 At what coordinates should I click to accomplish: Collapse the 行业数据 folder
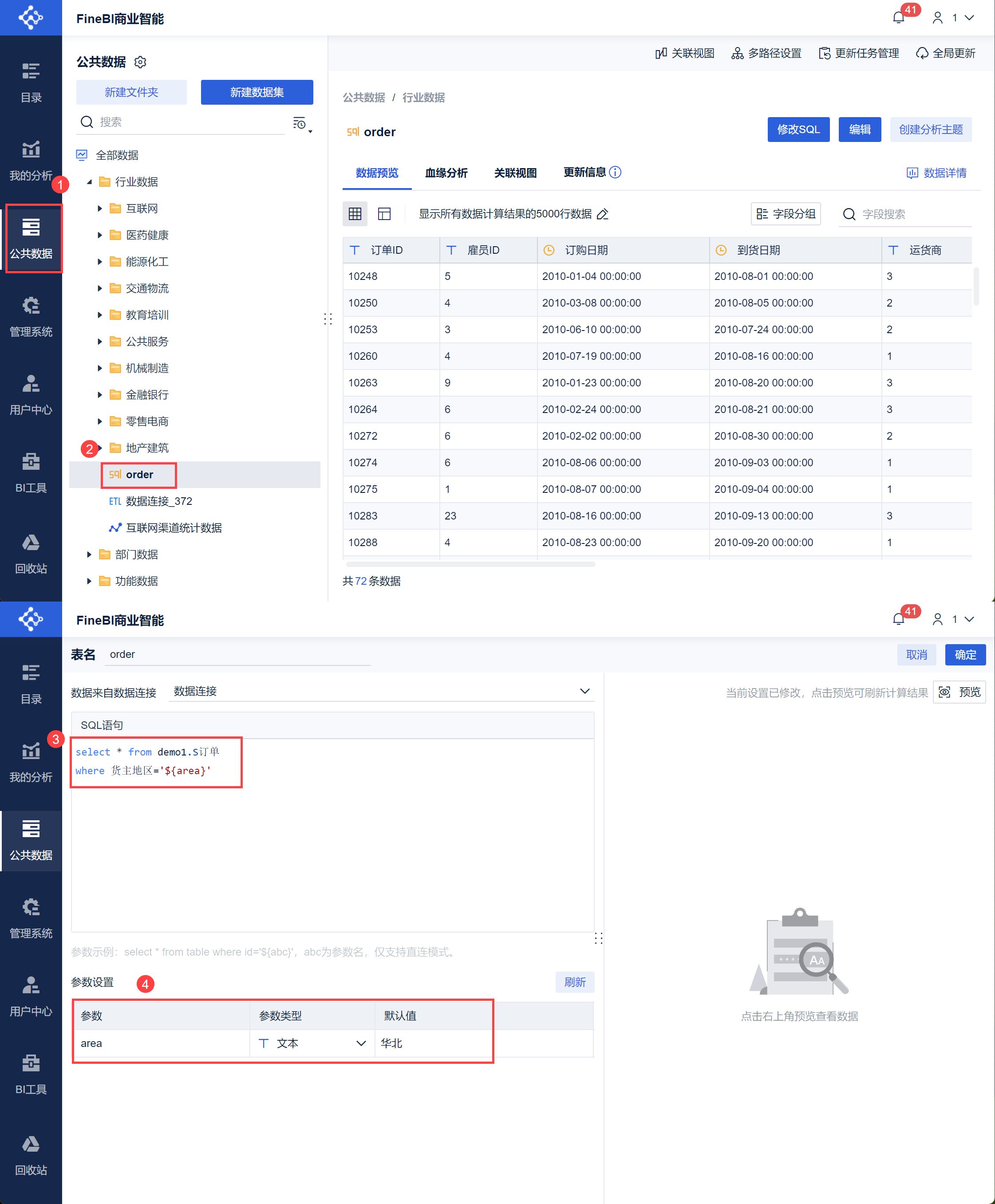pos(89,181)
